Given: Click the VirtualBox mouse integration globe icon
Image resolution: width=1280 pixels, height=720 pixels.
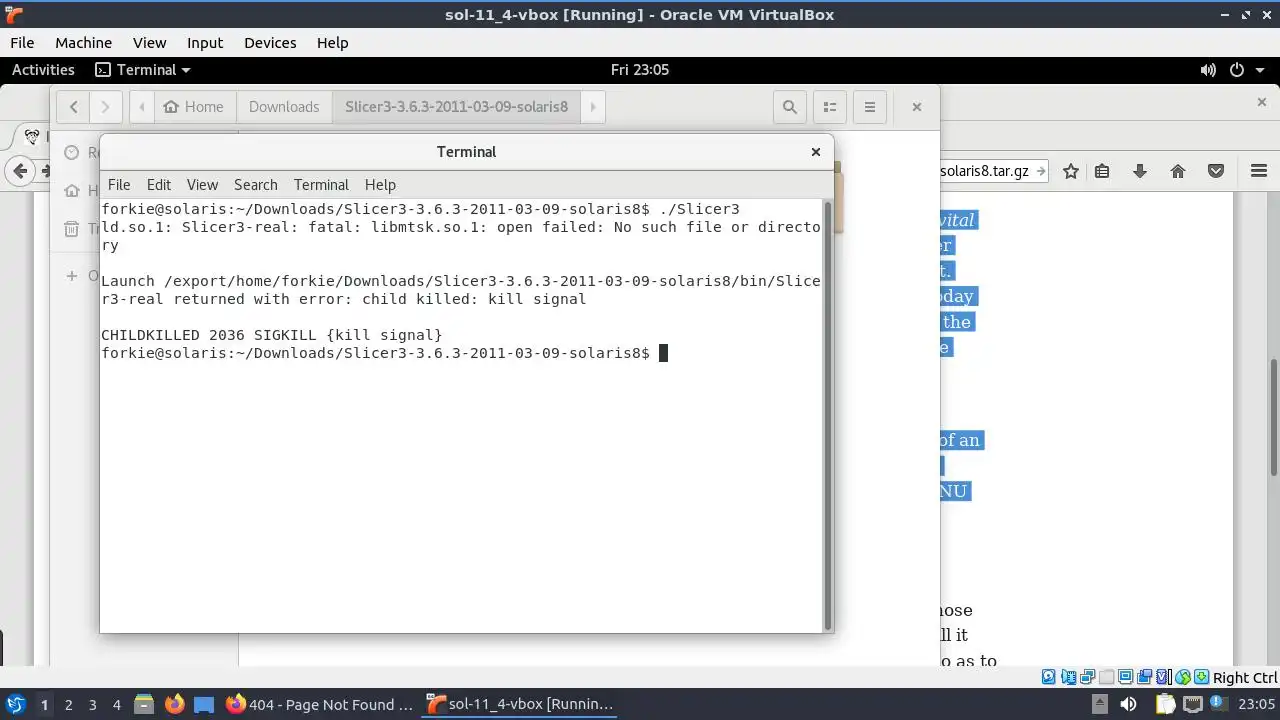Looking at the screenshot, I should tap(1183, 677).
